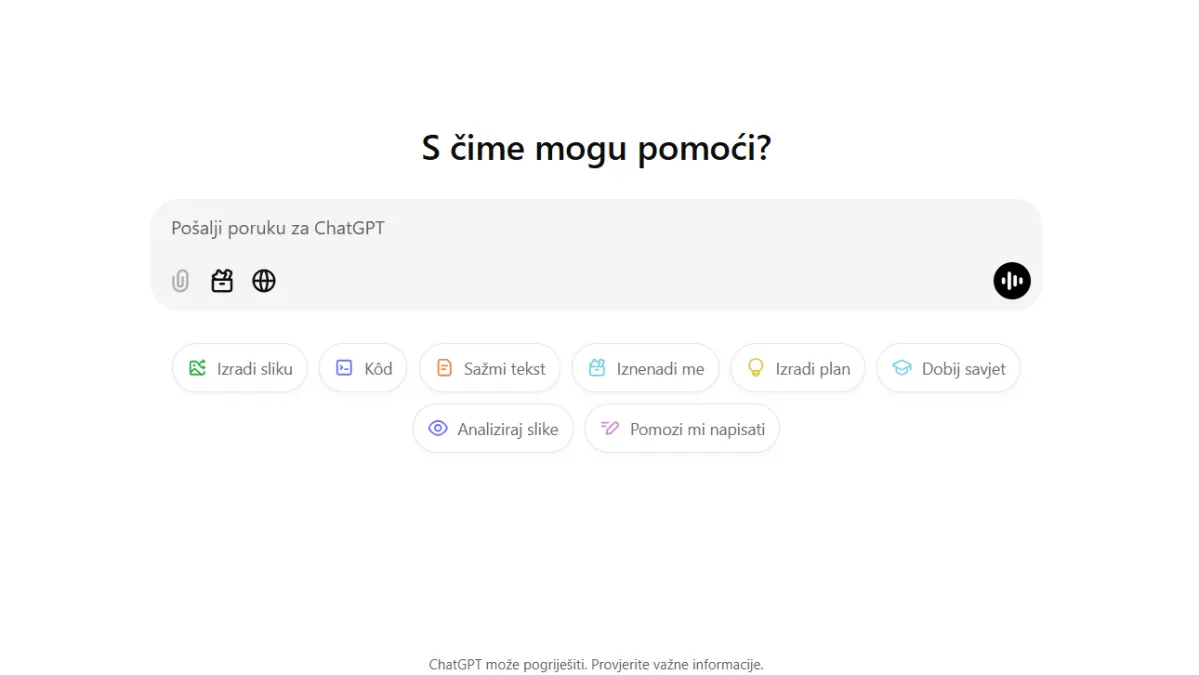Click the message input field to compose
Image resolution: width=1199 pixels, height=675 pixels.
[500, 228]
